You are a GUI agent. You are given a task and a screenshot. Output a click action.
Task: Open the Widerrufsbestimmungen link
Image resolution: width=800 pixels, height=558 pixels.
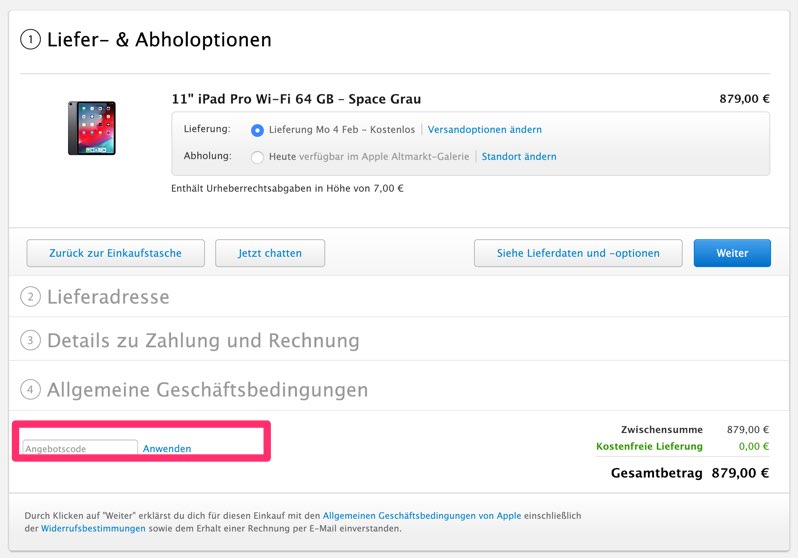coord(93,529)
